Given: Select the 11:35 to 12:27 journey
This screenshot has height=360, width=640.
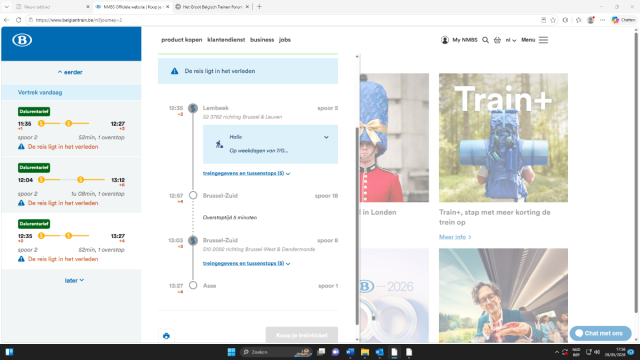Looking at the screenshot, I should (x=71, y=129).
